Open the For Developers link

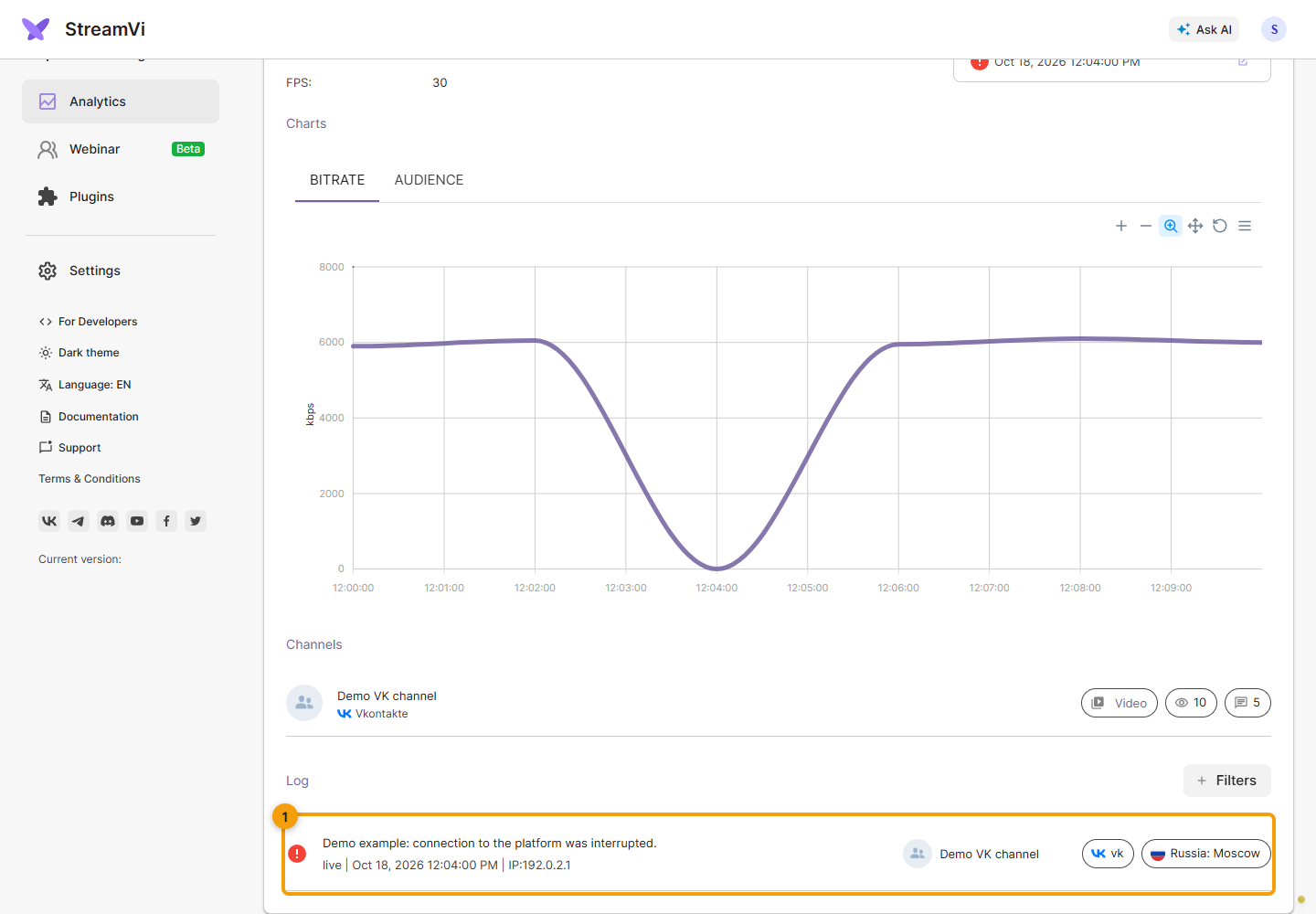(x=88, y=322)
